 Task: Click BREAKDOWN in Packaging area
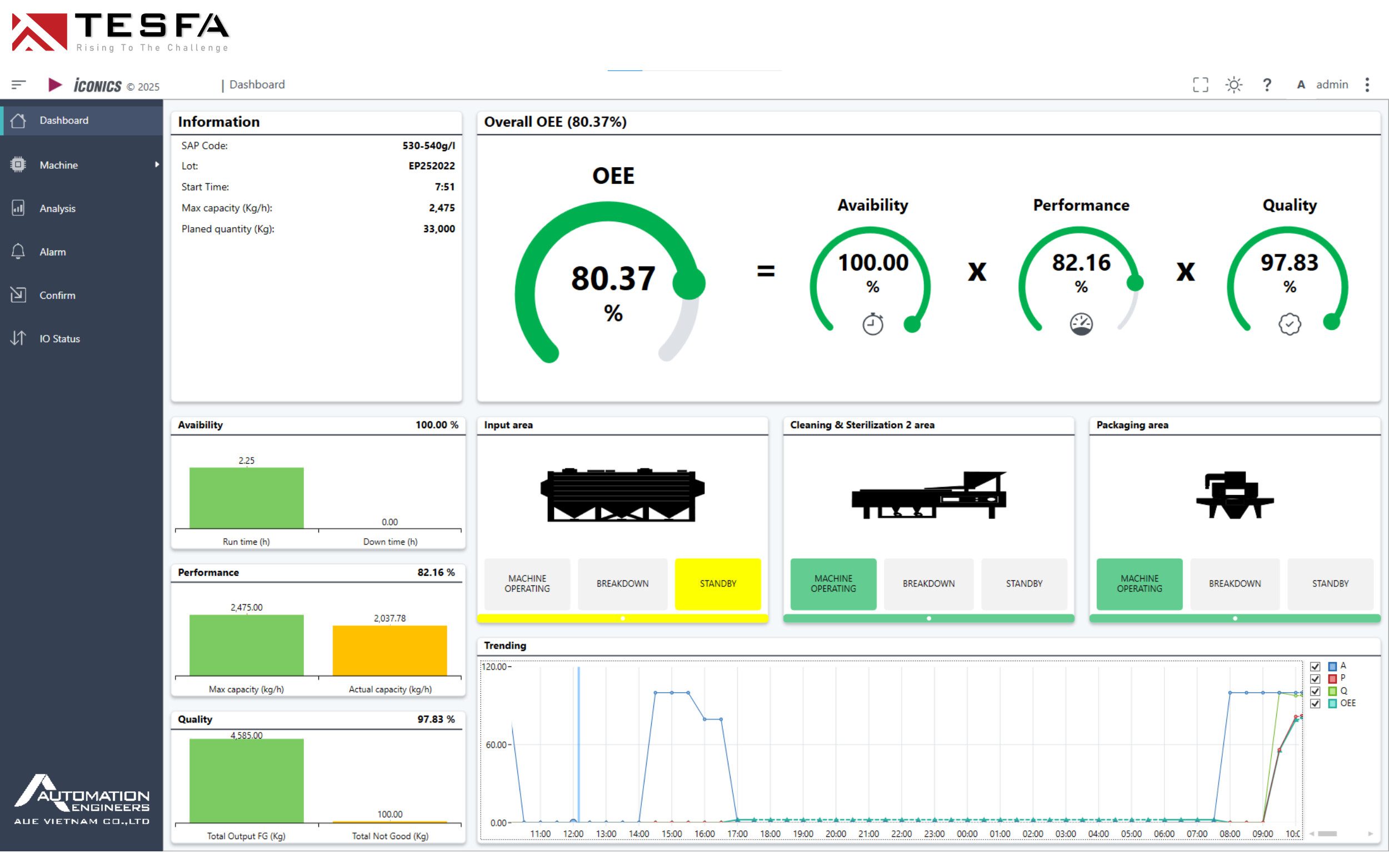coord(1235,583)
